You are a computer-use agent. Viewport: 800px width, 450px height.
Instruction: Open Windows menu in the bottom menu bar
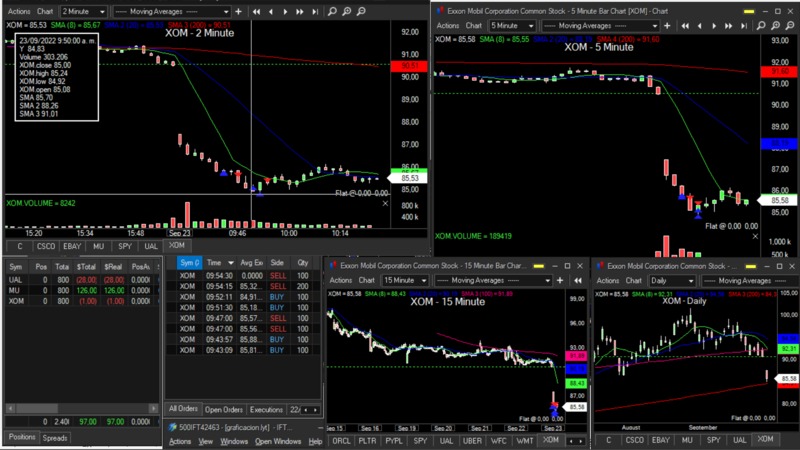(x=232, y=441)
